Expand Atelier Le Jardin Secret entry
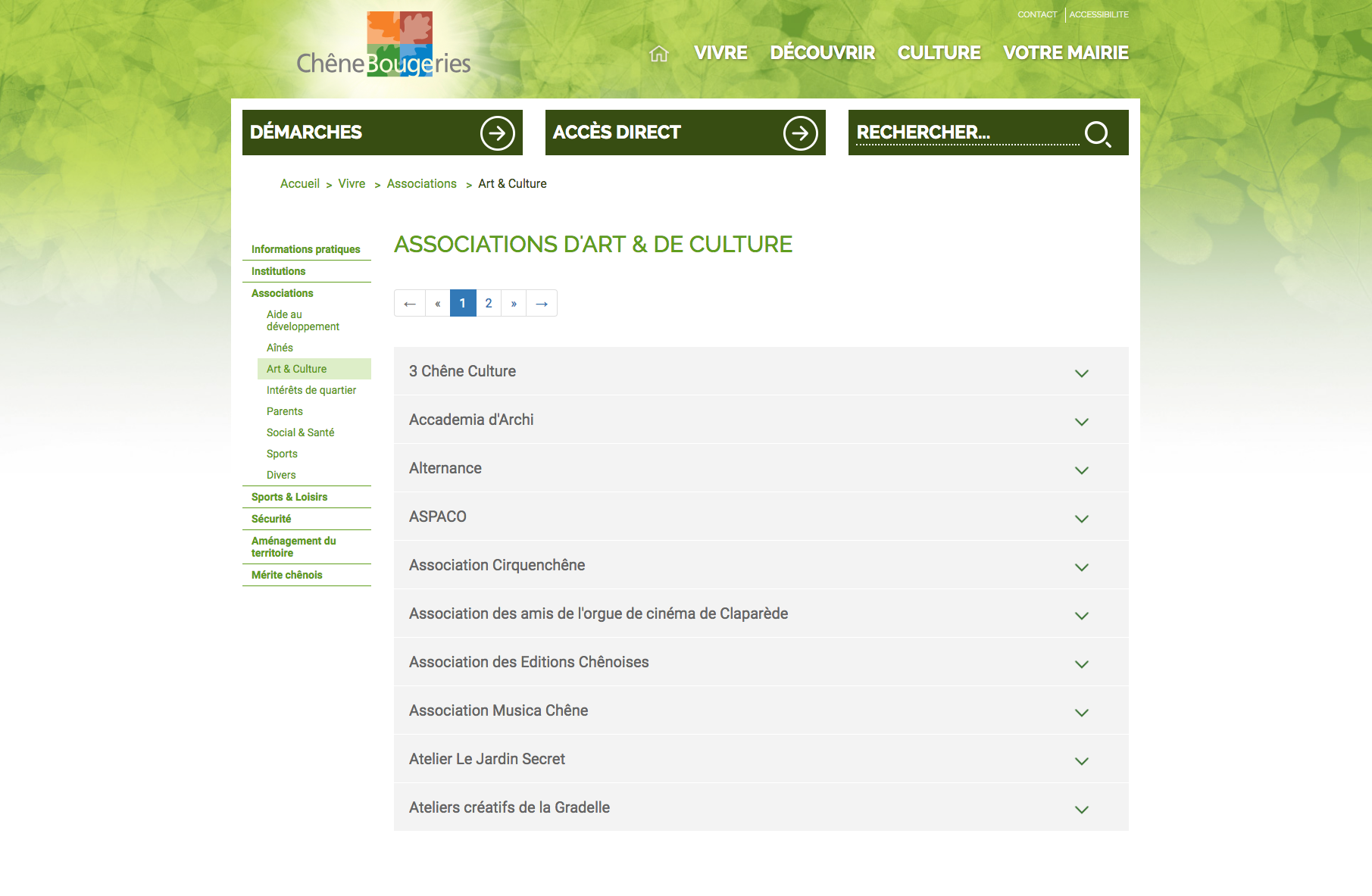 click(x=761, y=759)
